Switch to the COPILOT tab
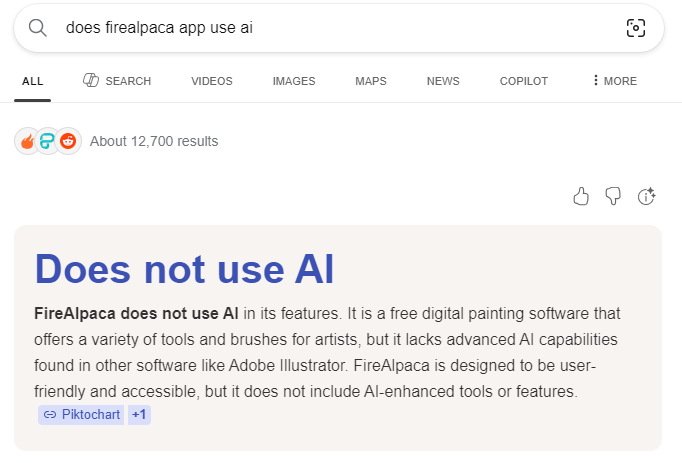The height and width of the screenshot is (463, 682). click(x=523, y=81)
